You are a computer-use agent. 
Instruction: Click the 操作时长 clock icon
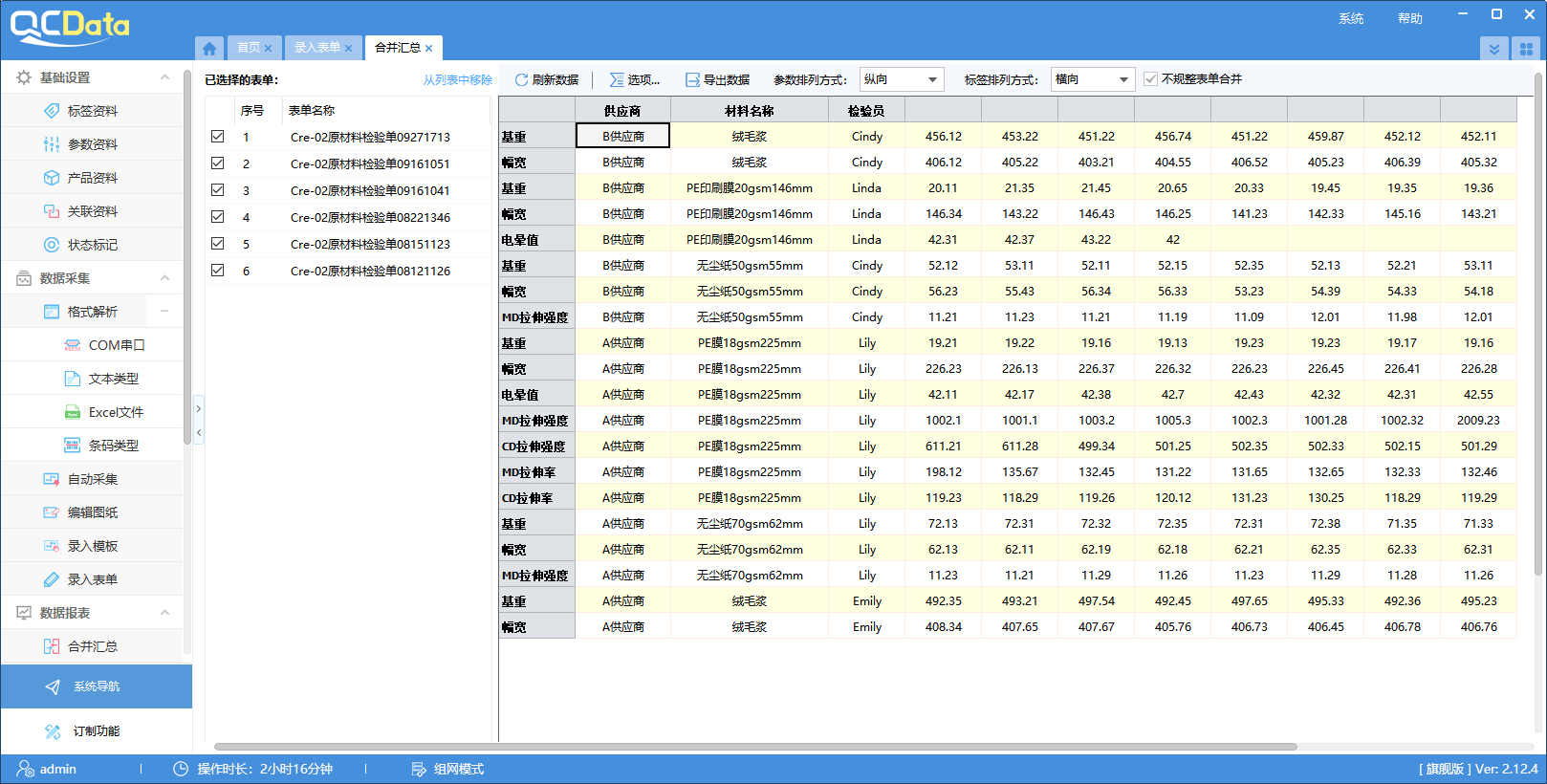(180, 769)
